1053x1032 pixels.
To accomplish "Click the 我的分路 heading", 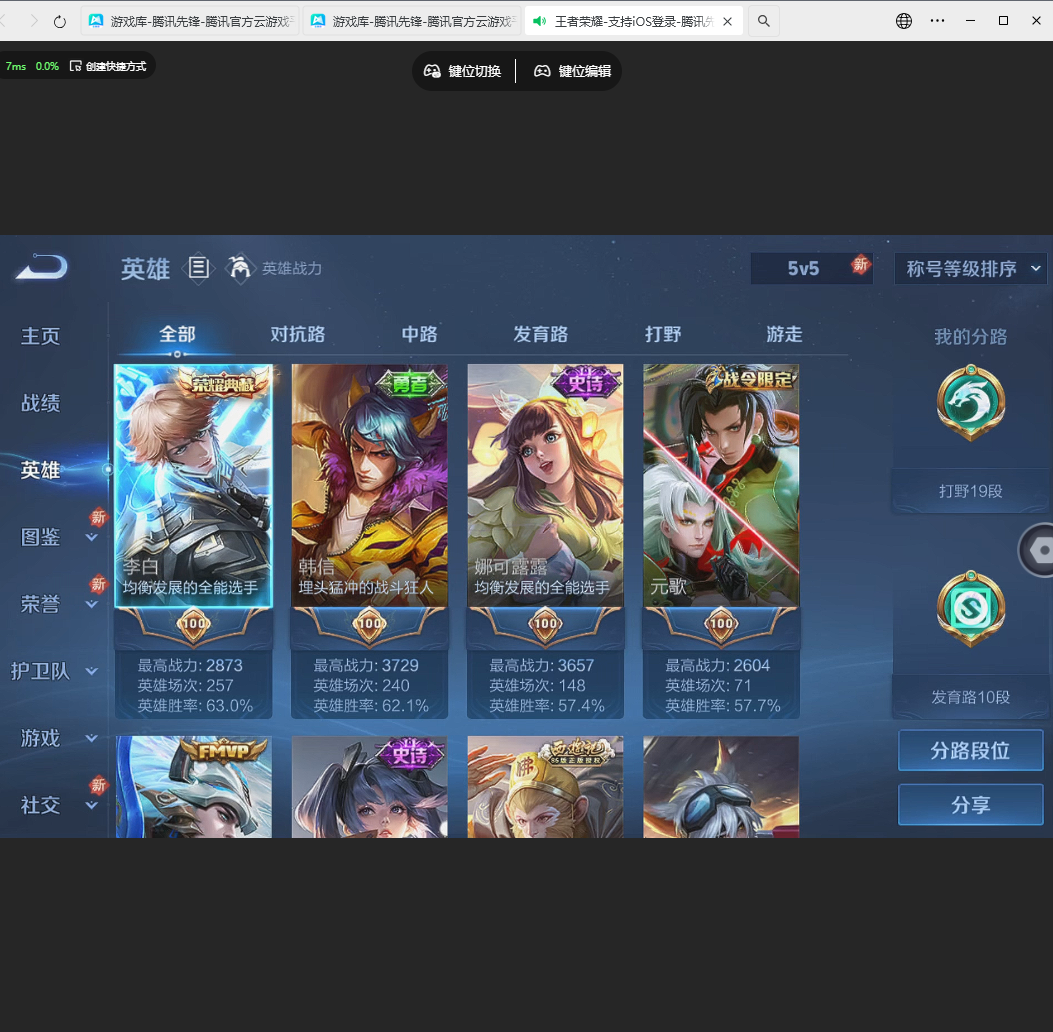I will pos(970,336).
